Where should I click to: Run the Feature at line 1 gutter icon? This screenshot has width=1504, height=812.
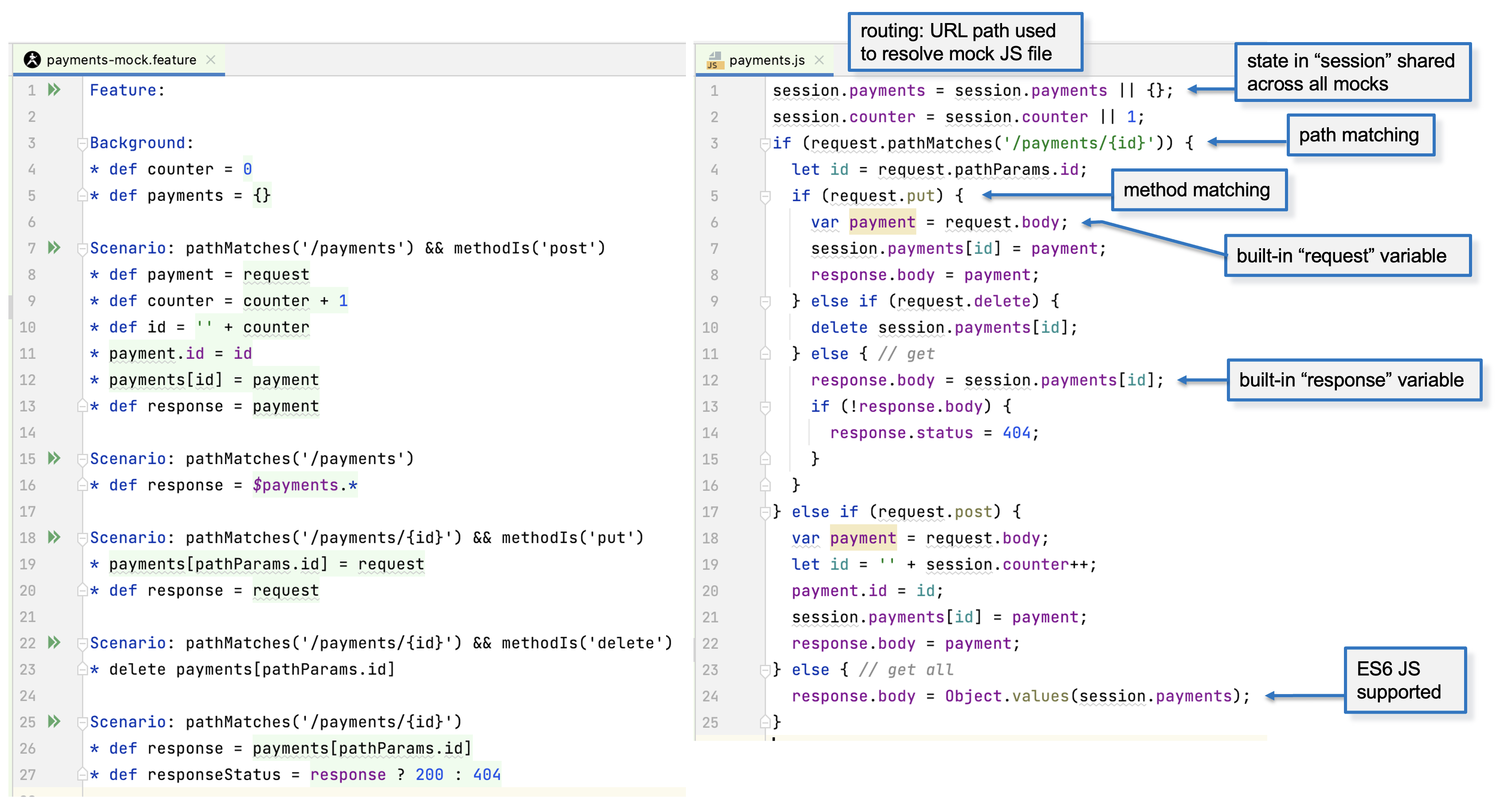point(54,90)
